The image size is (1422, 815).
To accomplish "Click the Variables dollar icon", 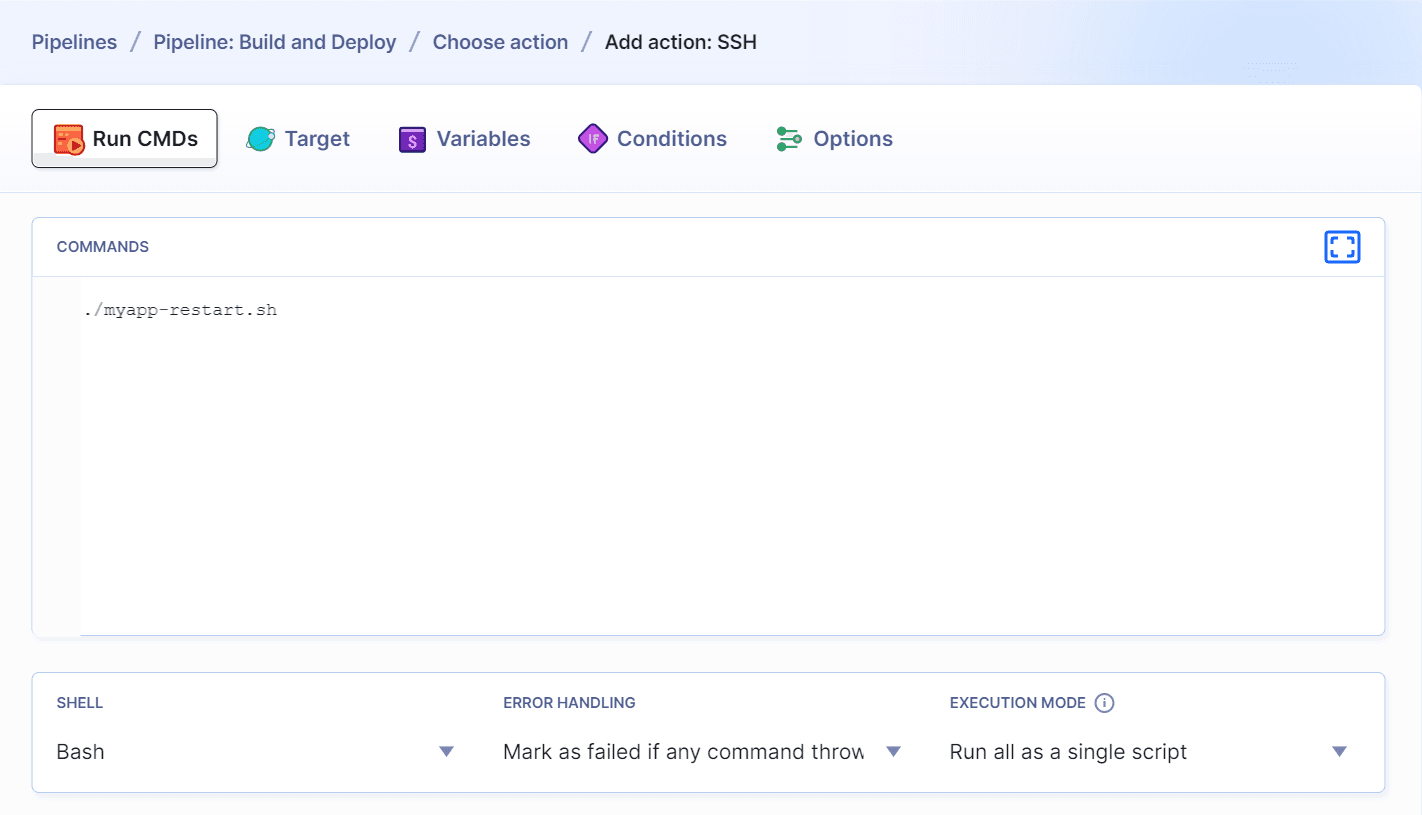I will click(411, 138).
